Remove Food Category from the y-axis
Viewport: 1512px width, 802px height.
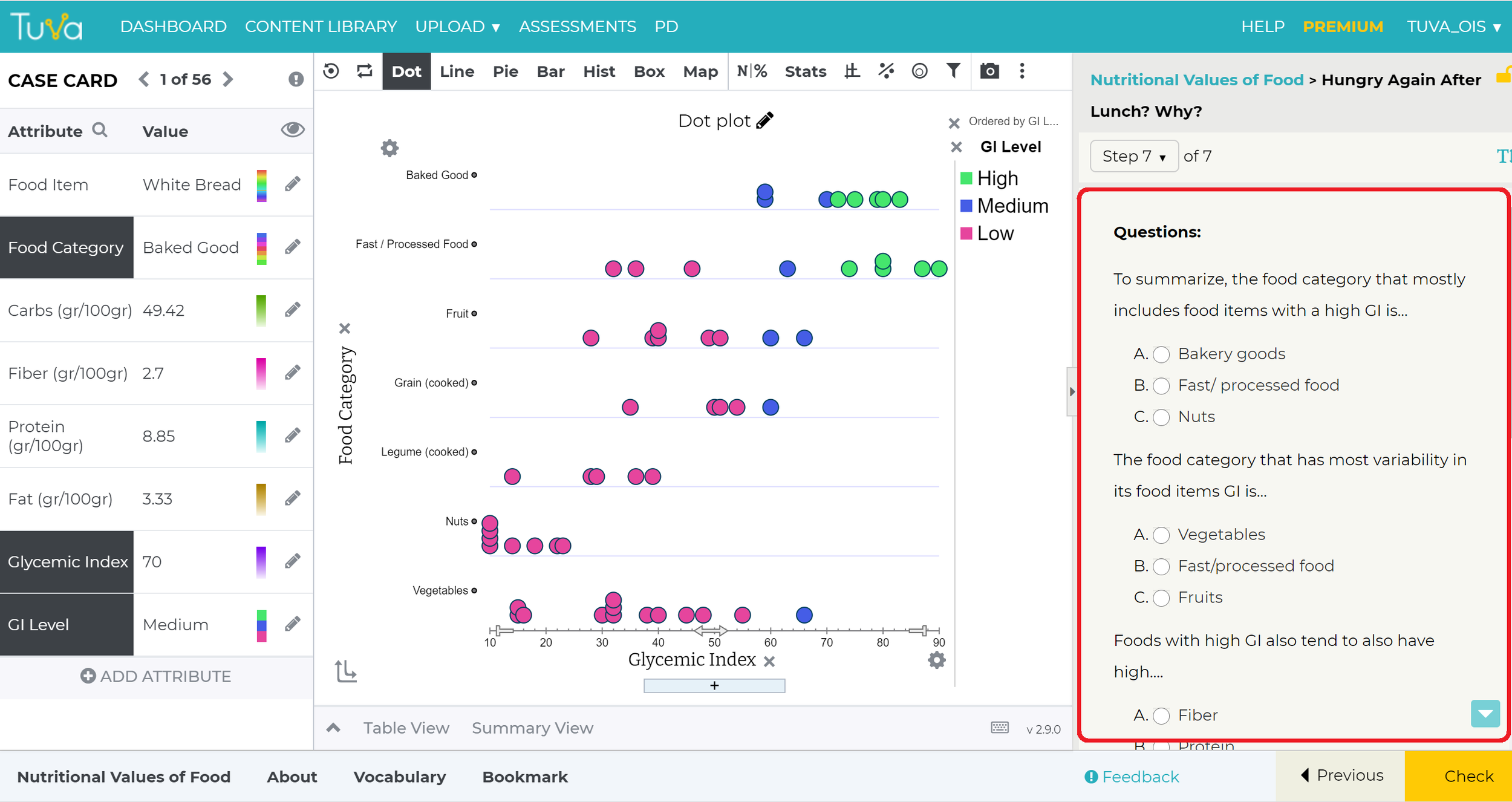point(345,328)
